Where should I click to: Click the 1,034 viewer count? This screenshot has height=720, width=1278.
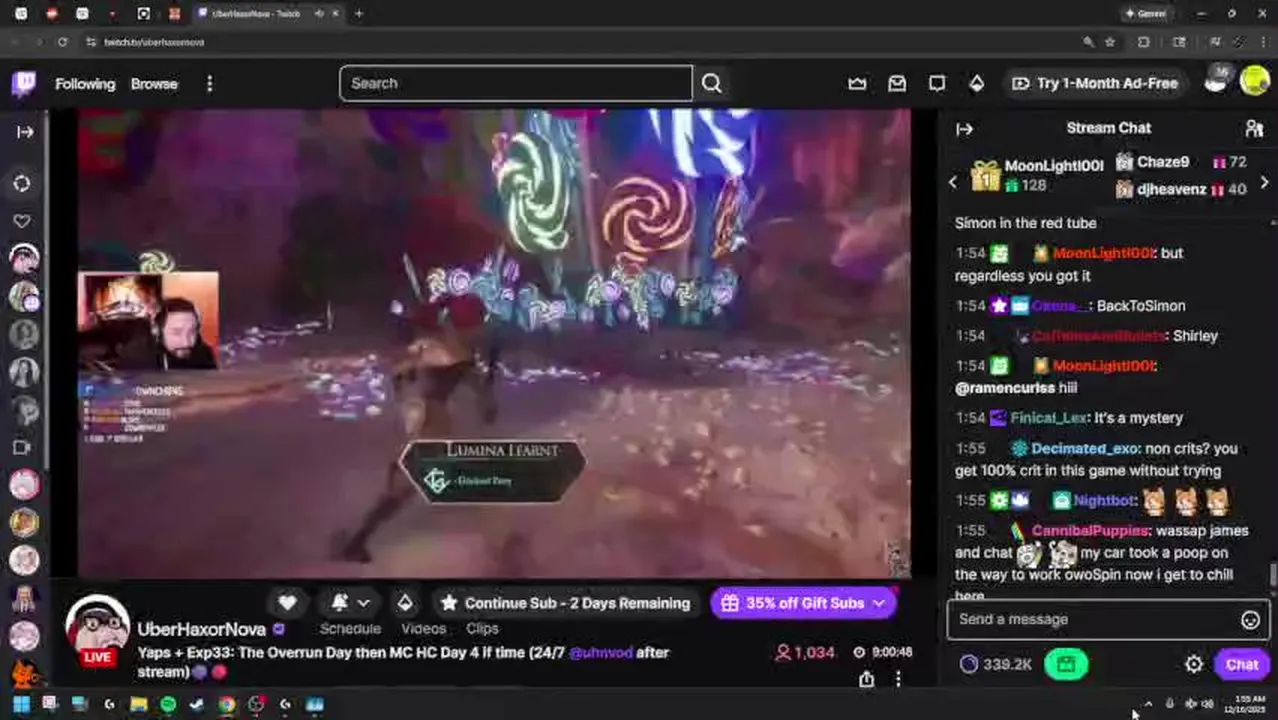coord(805,652)
